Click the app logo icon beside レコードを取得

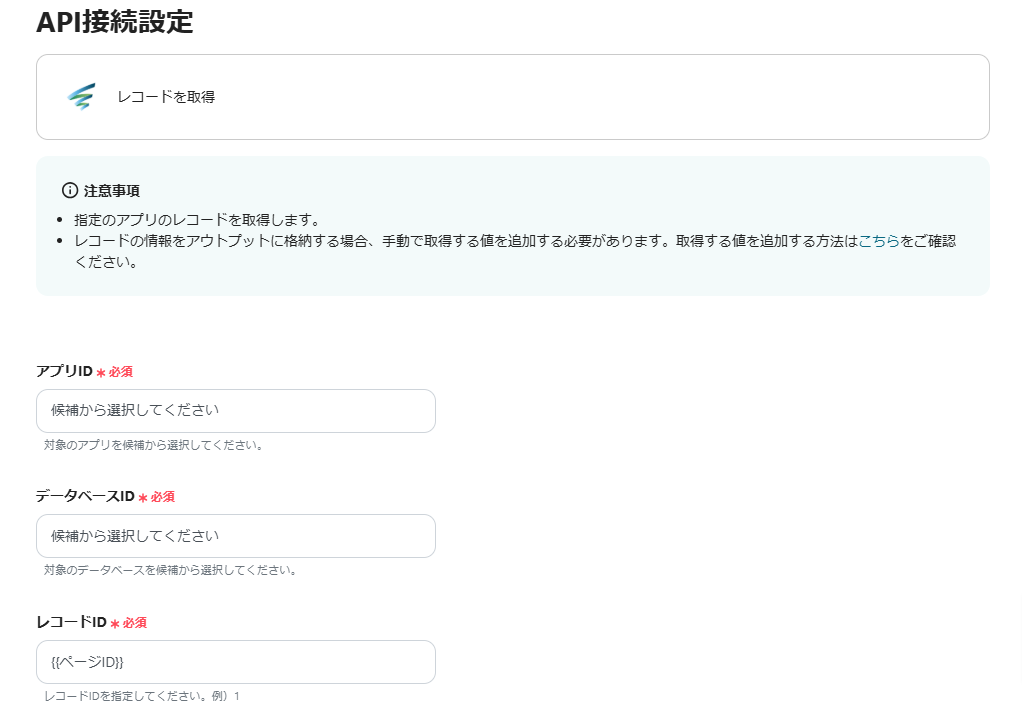pyautogui.click(x=81, y=96)
